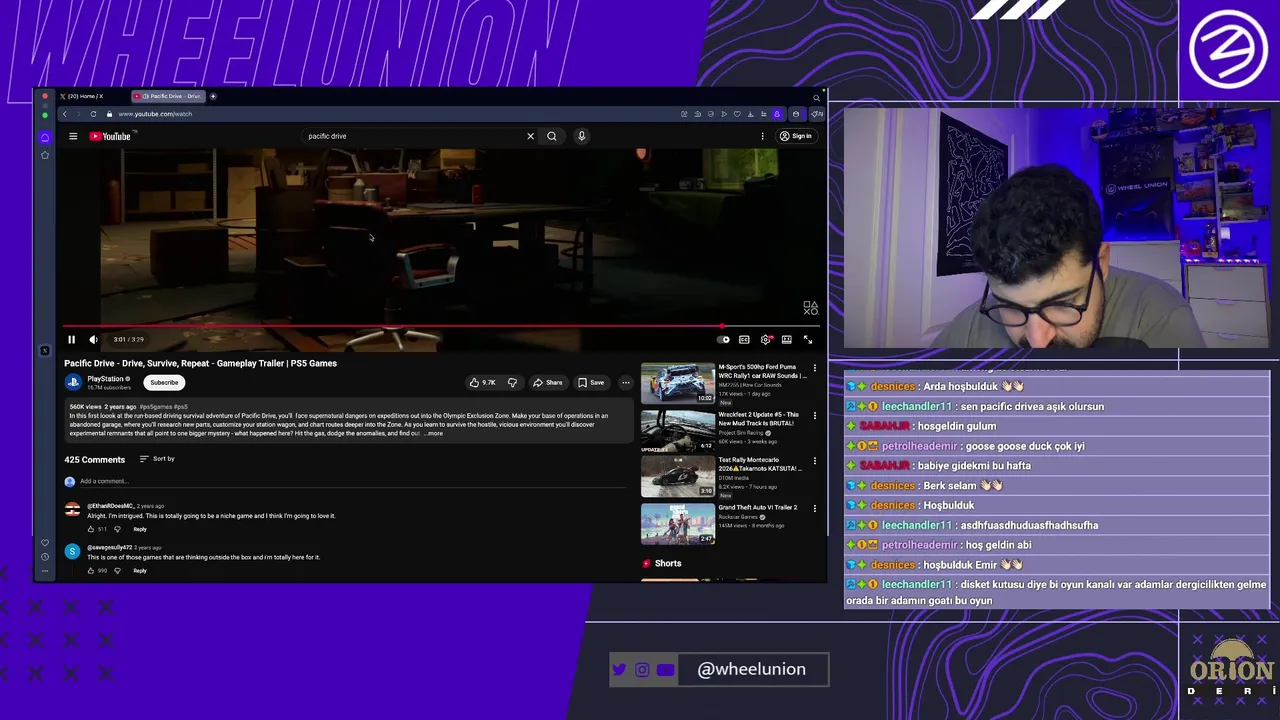This screenshot has width=1280, height=720.
Task: Click the search box containing pacific drive
Action: point(414,136)
